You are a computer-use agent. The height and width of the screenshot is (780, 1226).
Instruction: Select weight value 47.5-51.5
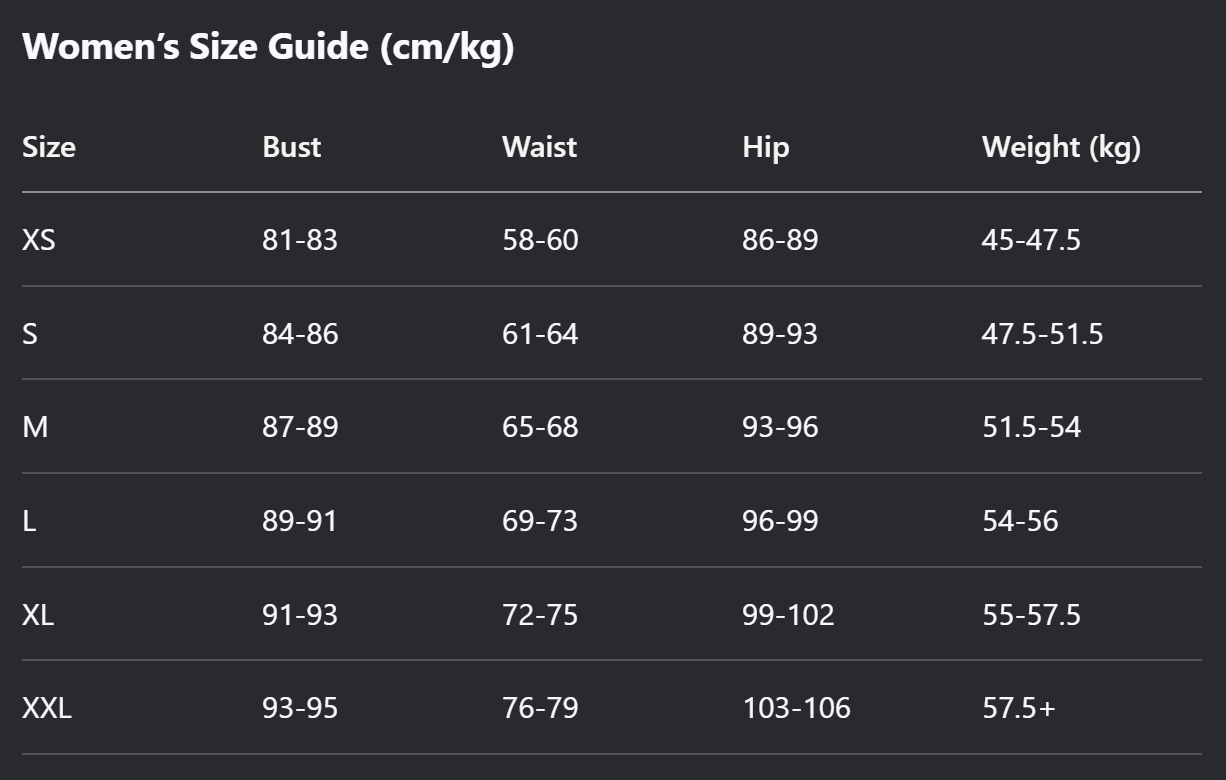click(1042, 334)
